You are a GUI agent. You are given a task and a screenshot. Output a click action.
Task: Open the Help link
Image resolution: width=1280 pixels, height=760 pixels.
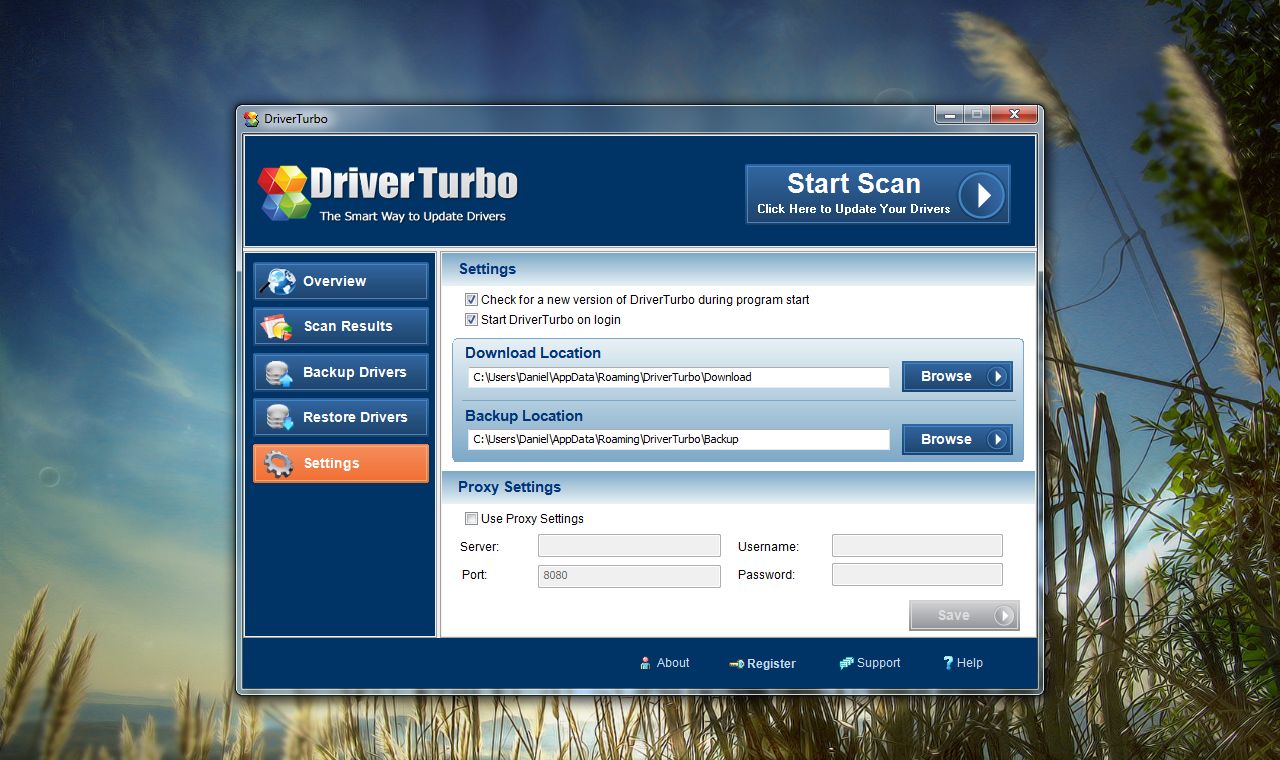(x=969, y=663)
